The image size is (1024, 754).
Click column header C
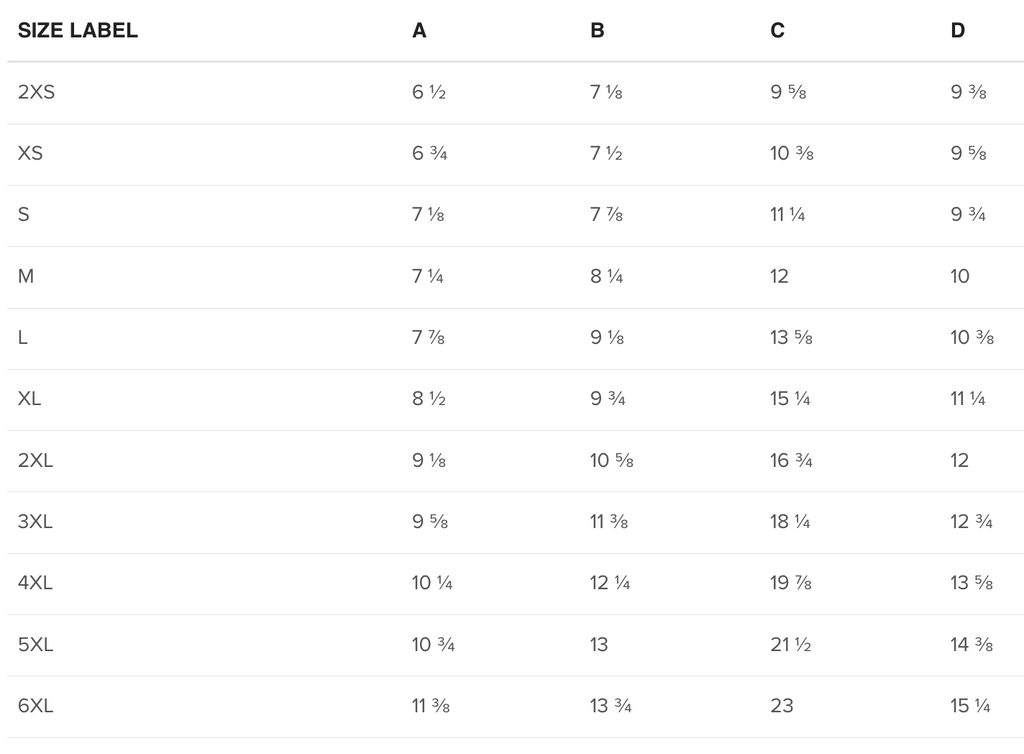coord(777,31)
